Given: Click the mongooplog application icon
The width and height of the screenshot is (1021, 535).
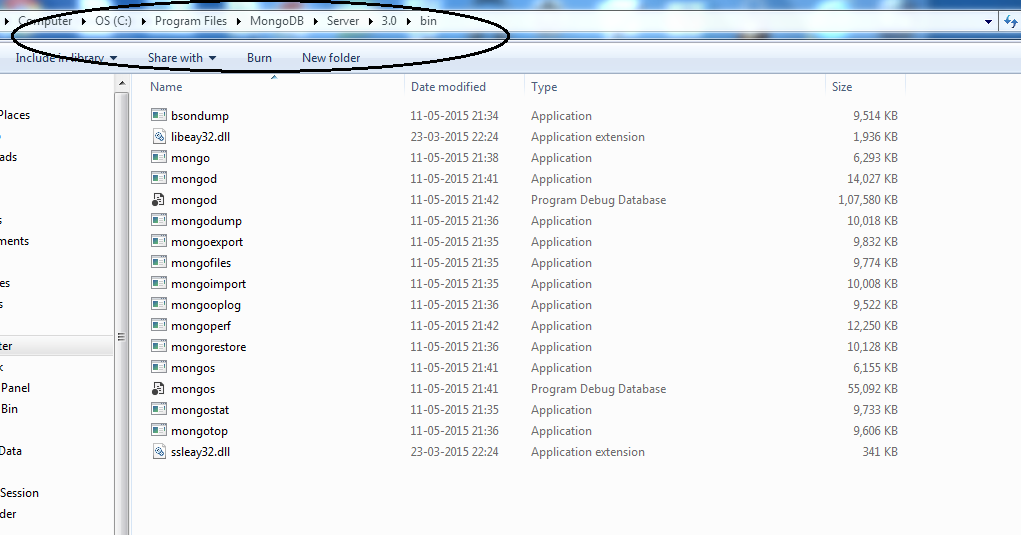Looking at the screenshot, I should pyautogui.click(x=159, y=304).
